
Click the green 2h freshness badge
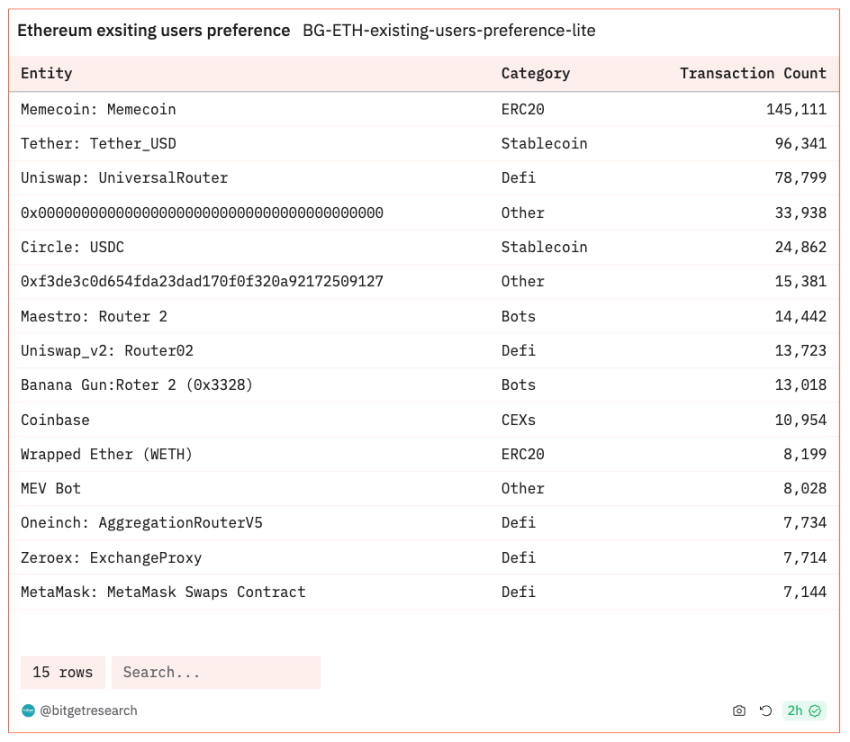804,711
